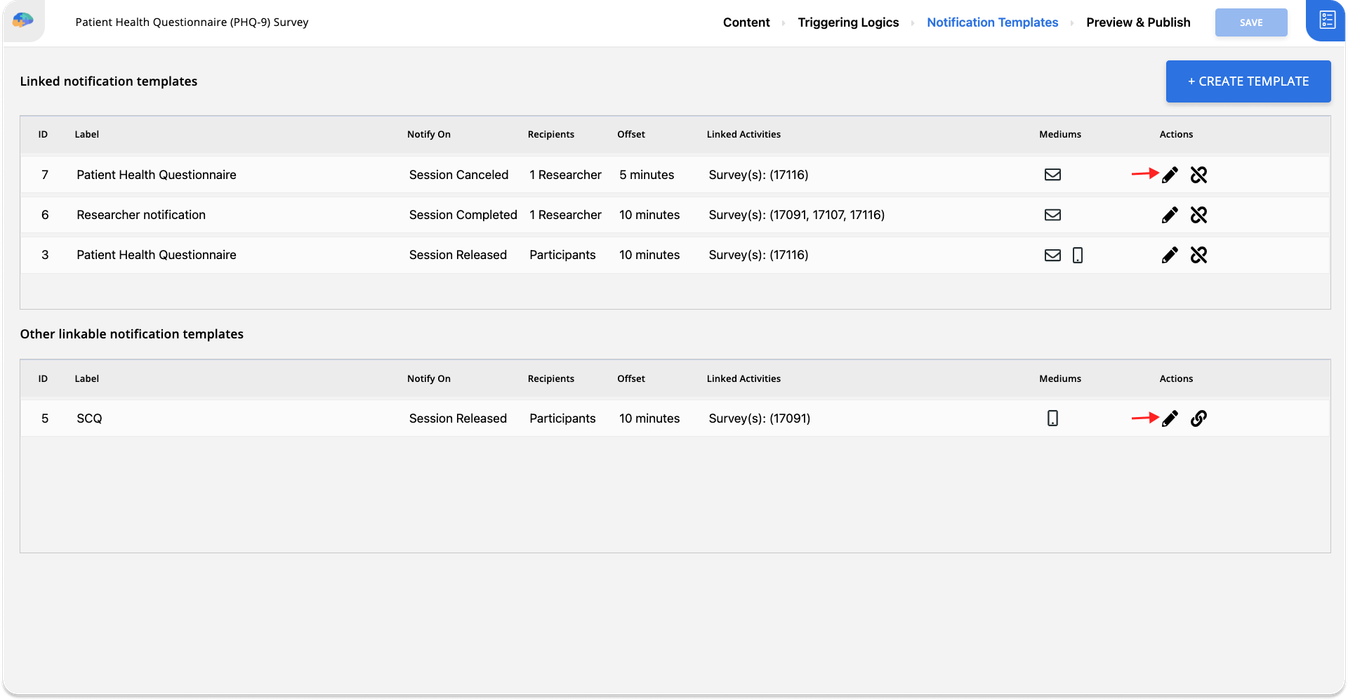The image size is (1348, 700).
Task: Edit the Researcher notification template
Action: point(1170,214)
